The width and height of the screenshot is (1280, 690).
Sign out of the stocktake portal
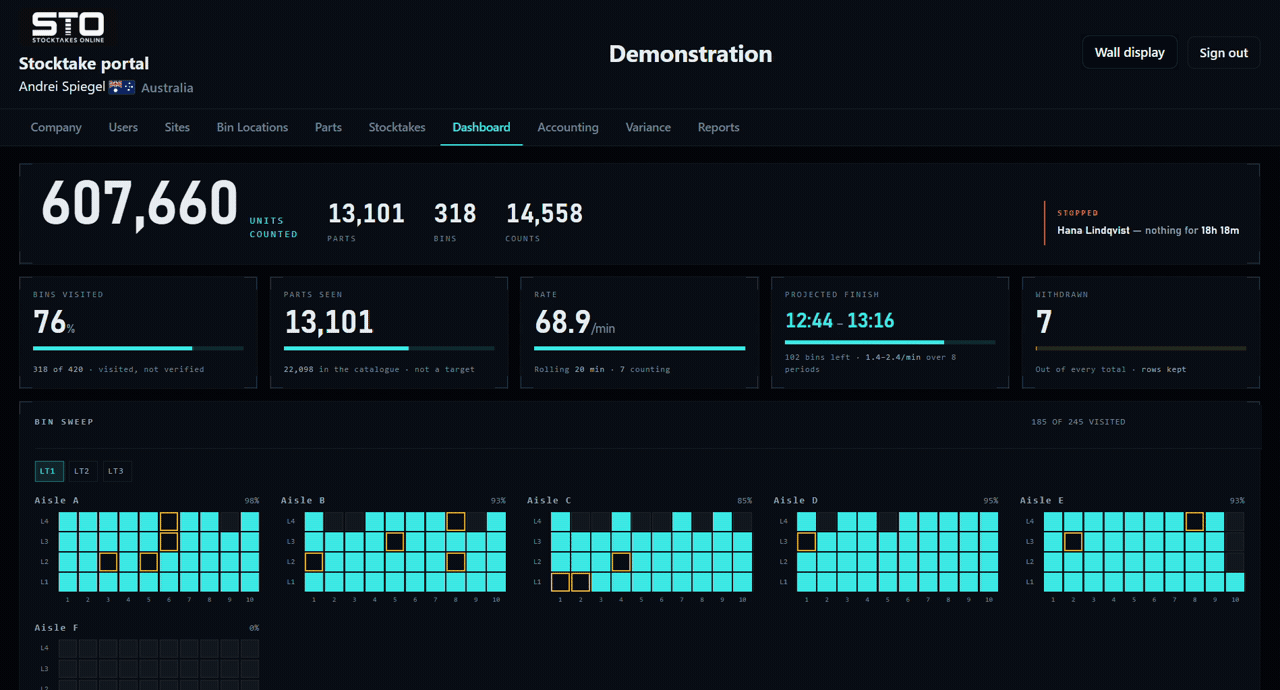click(x=1223, y=52)
